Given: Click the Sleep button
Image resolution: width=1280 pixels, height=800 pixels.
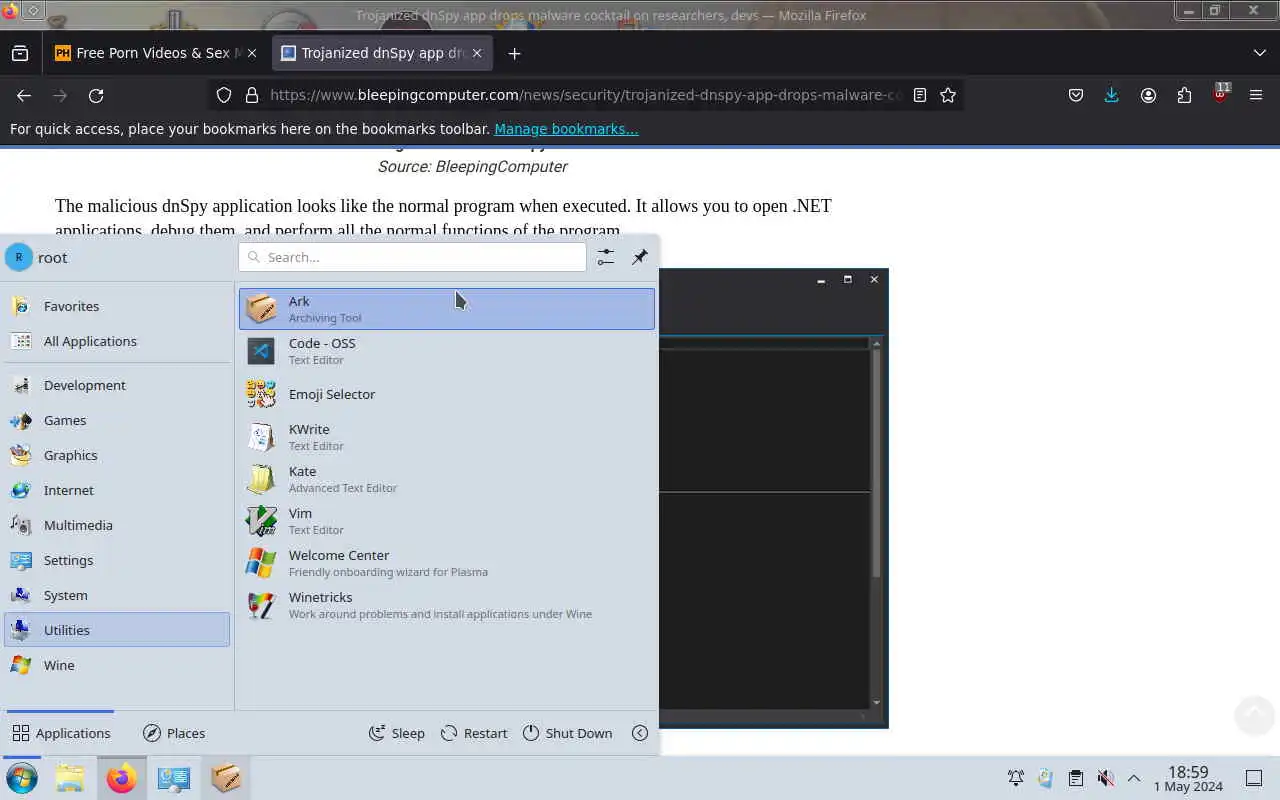Looking at the screenshot, I should pos(397,733).
